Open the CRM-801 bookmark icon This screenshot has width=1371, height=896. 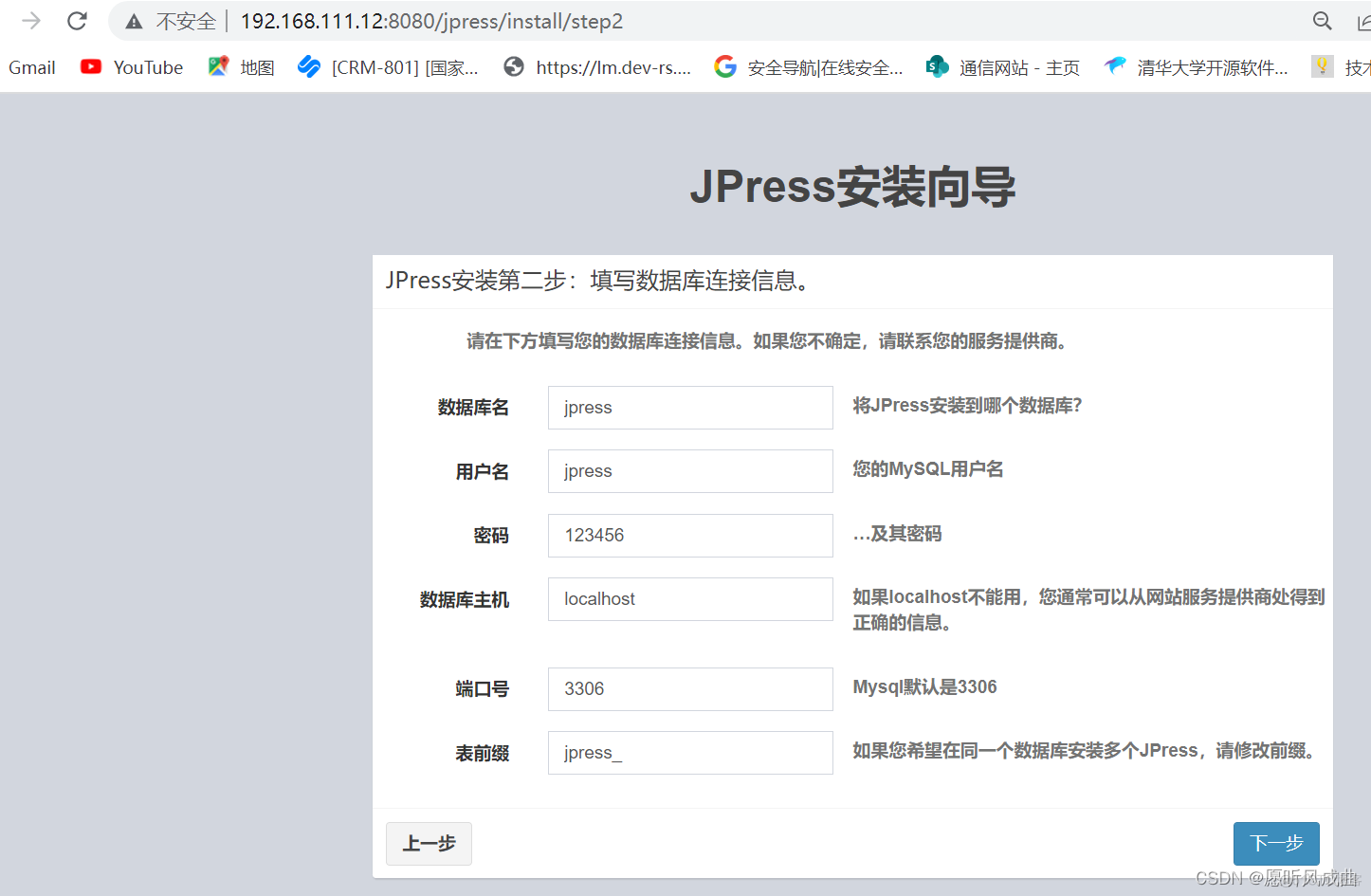coord(308,66)
